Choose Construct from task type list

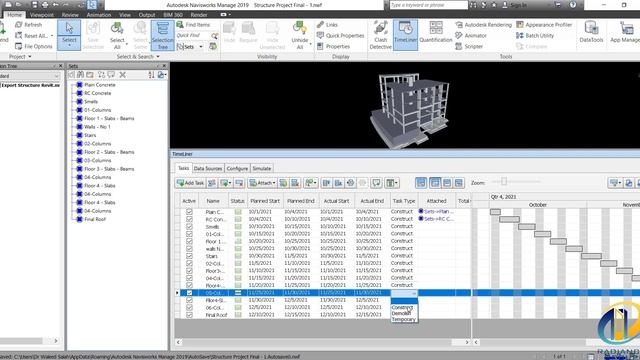[x=402, y=307]
